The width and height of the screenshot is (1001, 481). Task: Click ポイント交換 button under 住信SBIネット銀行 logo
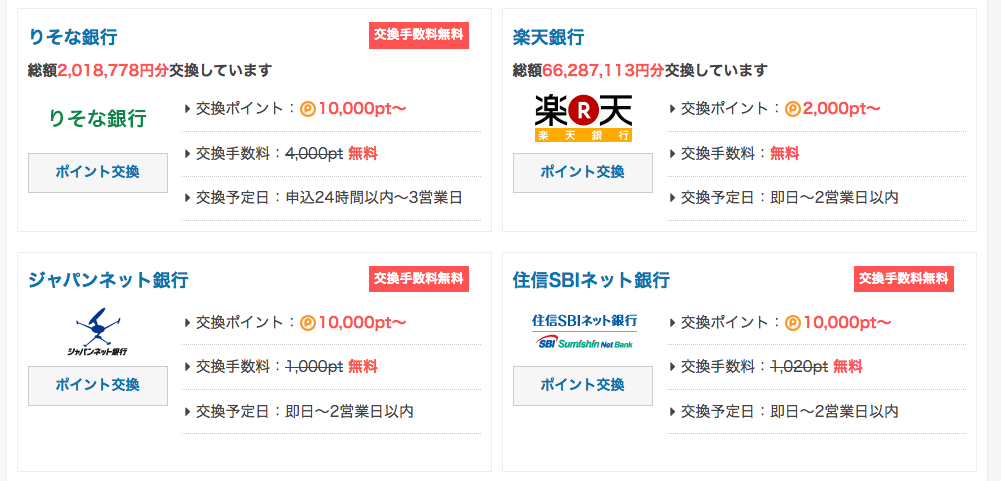(583, 386)
